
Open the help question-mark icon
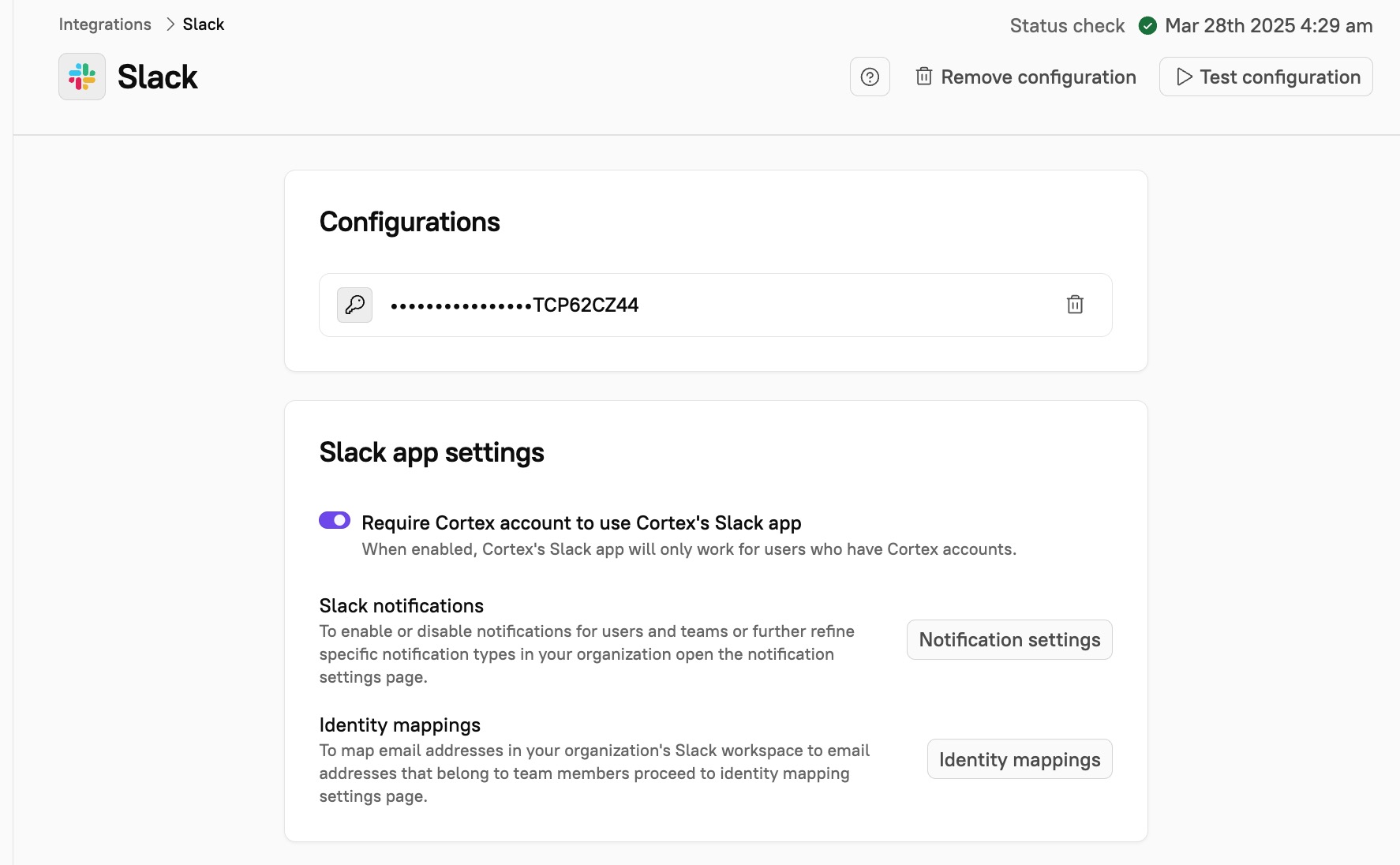coord(870,77)
